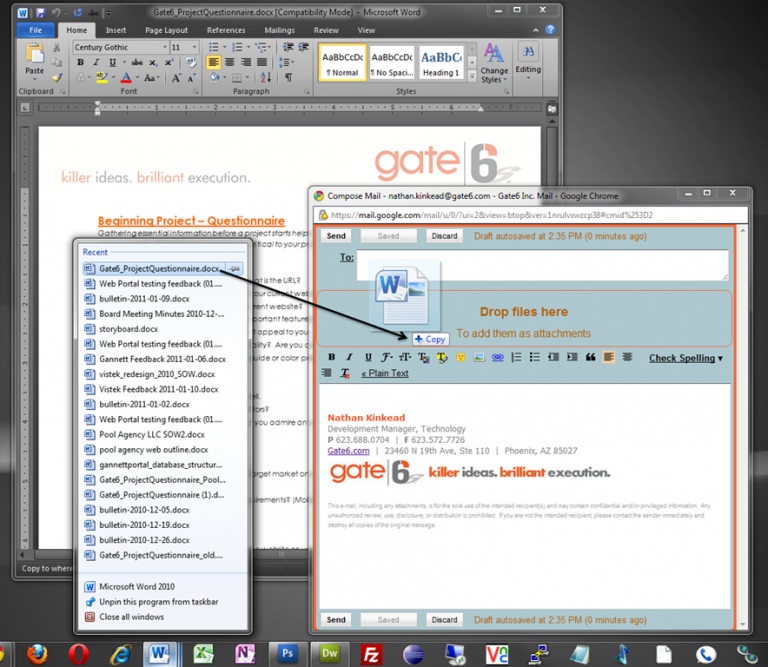Expand the Check Spelling dropdown
This screenshot has width=768, height=667.
click(720, 358)
